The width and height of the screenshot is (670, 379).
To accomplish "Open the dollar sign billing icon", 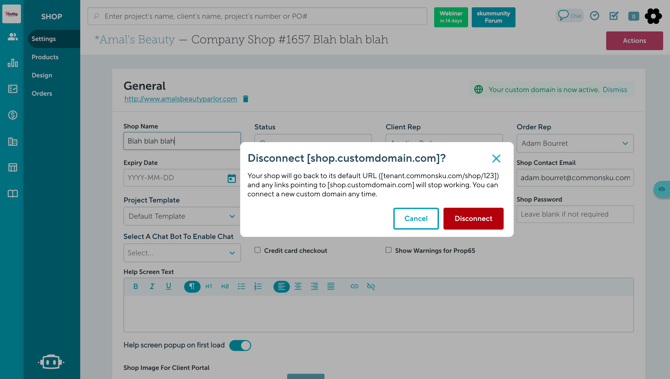I will (12, 115).
